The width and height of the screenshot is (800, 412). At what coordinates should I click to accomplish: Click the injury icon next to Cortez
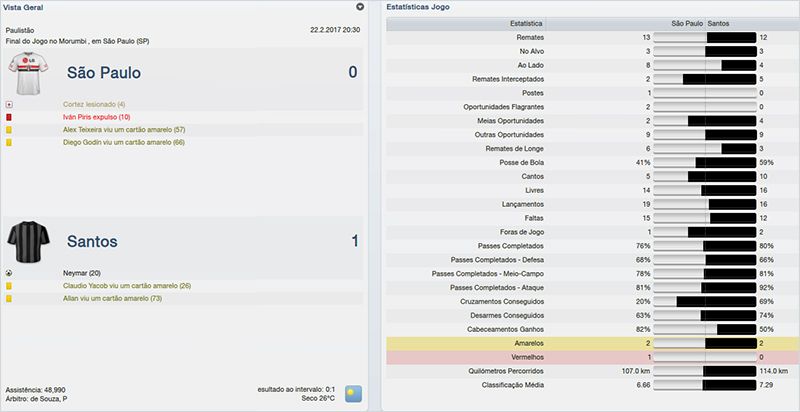[x=9, y=104]
